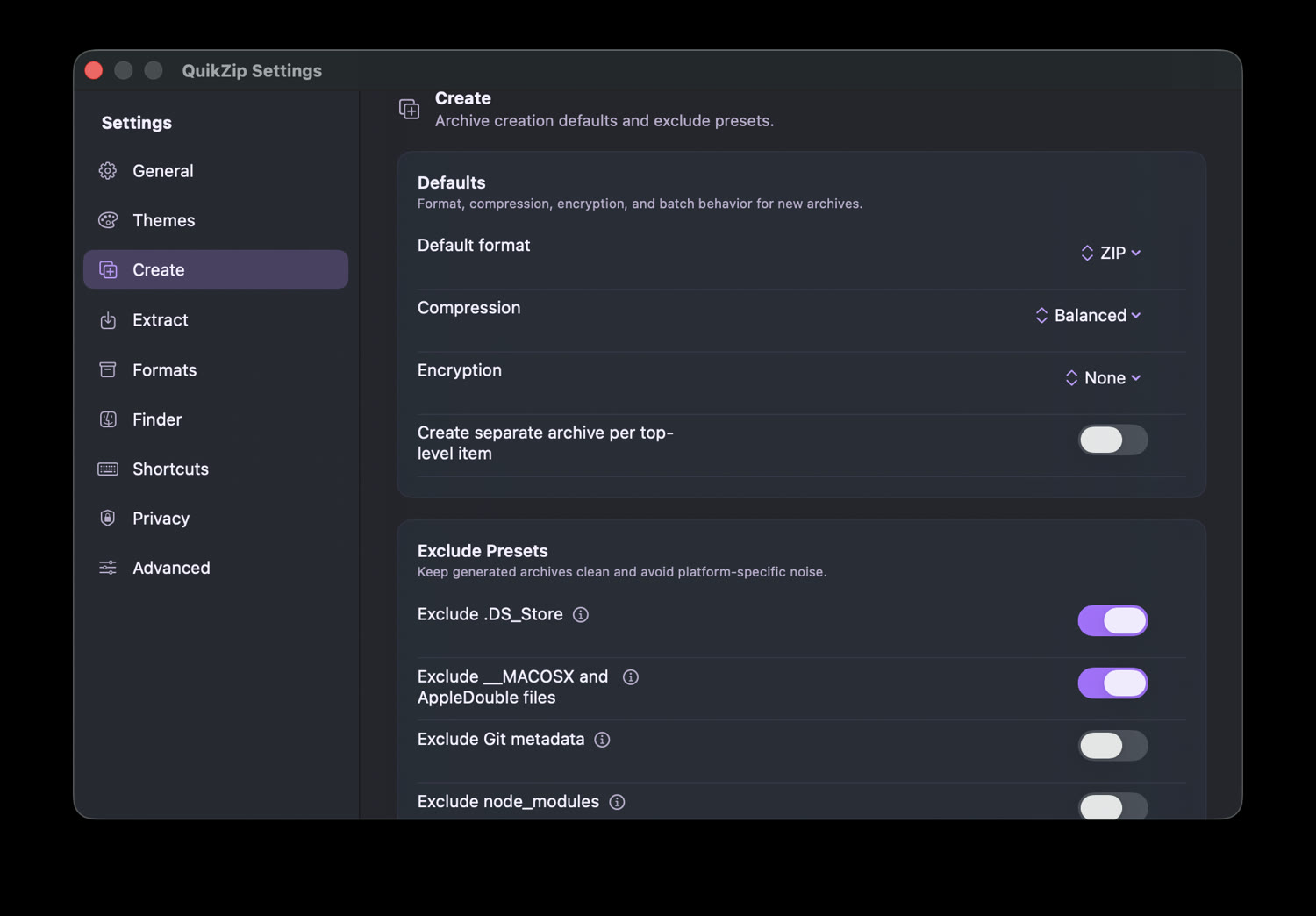Open the Encryption None dropdown
The width and height of the screenshot is (1316, 916).
pos(1103,378)
